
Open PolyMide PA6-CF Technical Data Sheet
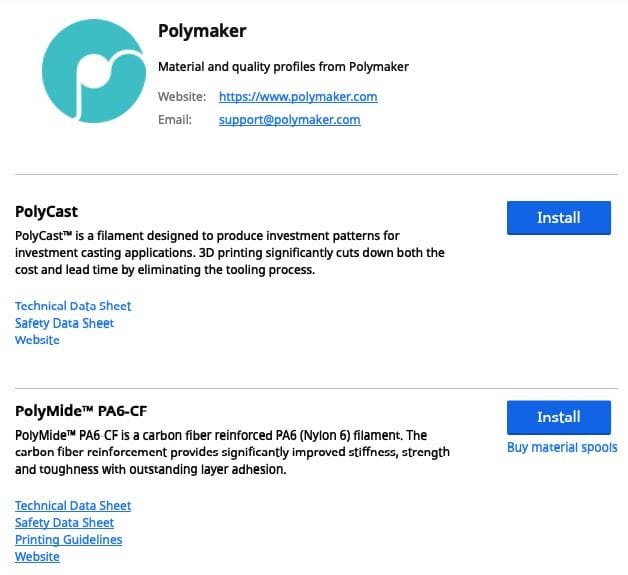point(73,506)
